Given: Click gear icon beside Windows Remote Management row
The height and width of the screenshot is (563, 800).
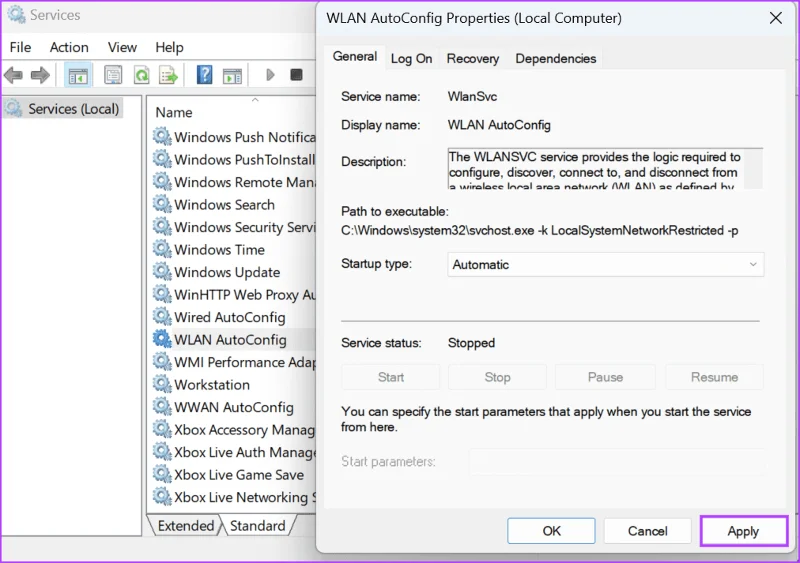Looking at the screenshot, I should pos(162,182).
